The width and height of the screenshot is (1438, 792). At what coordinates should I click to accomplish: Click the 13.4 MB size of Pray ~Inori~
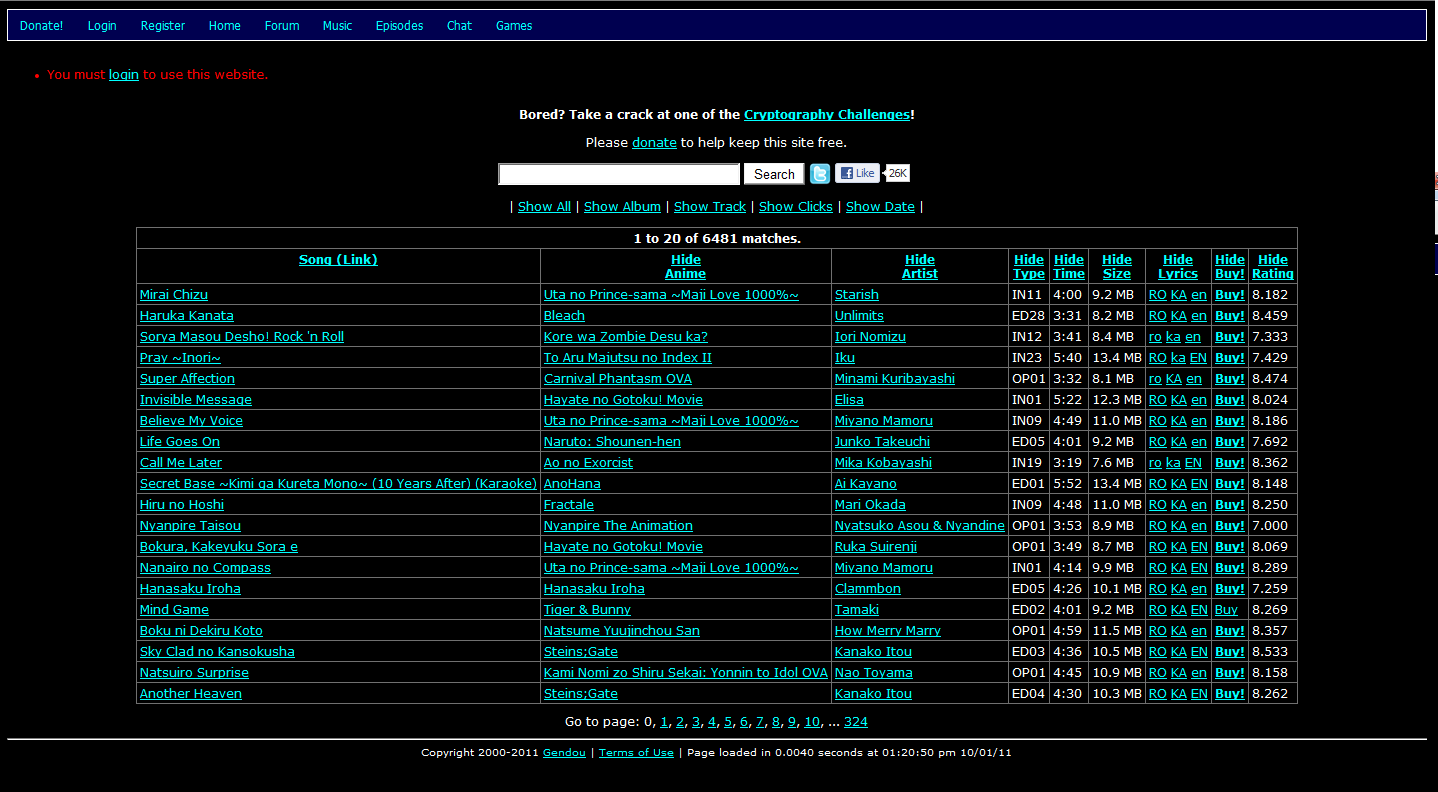1117,358
